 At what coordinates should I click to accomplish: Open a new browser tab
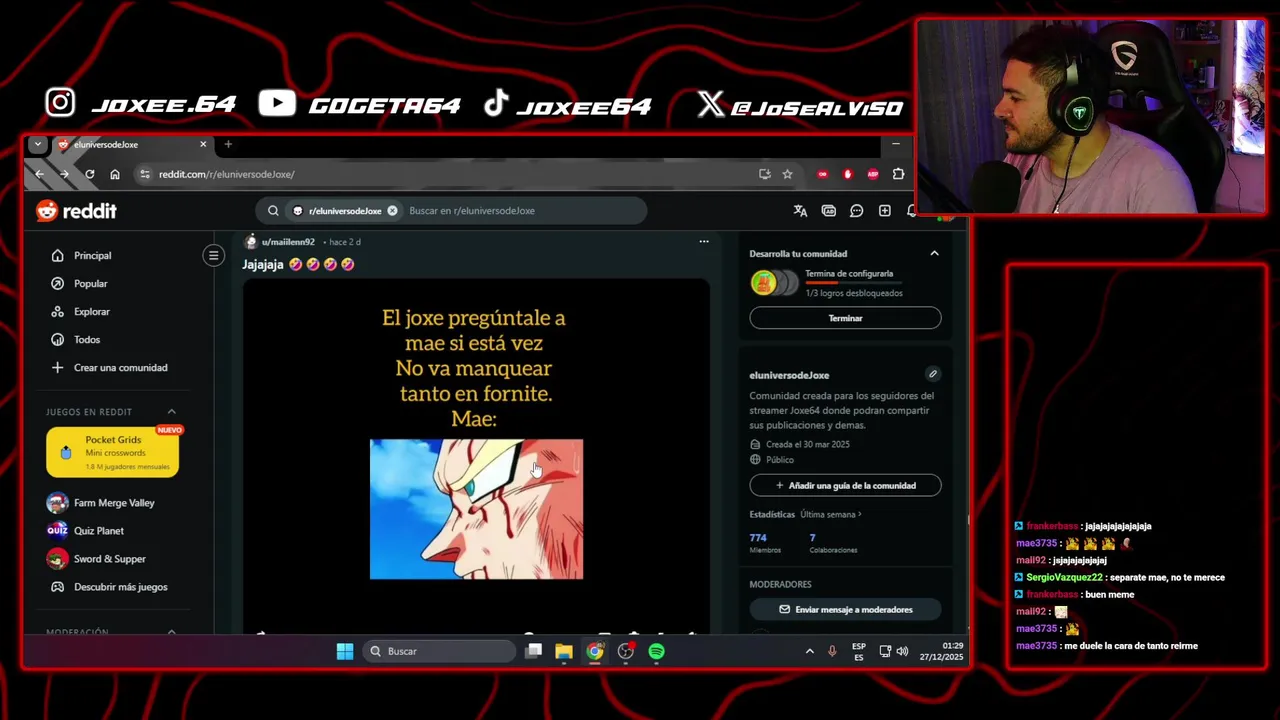[x=228, y=144]
